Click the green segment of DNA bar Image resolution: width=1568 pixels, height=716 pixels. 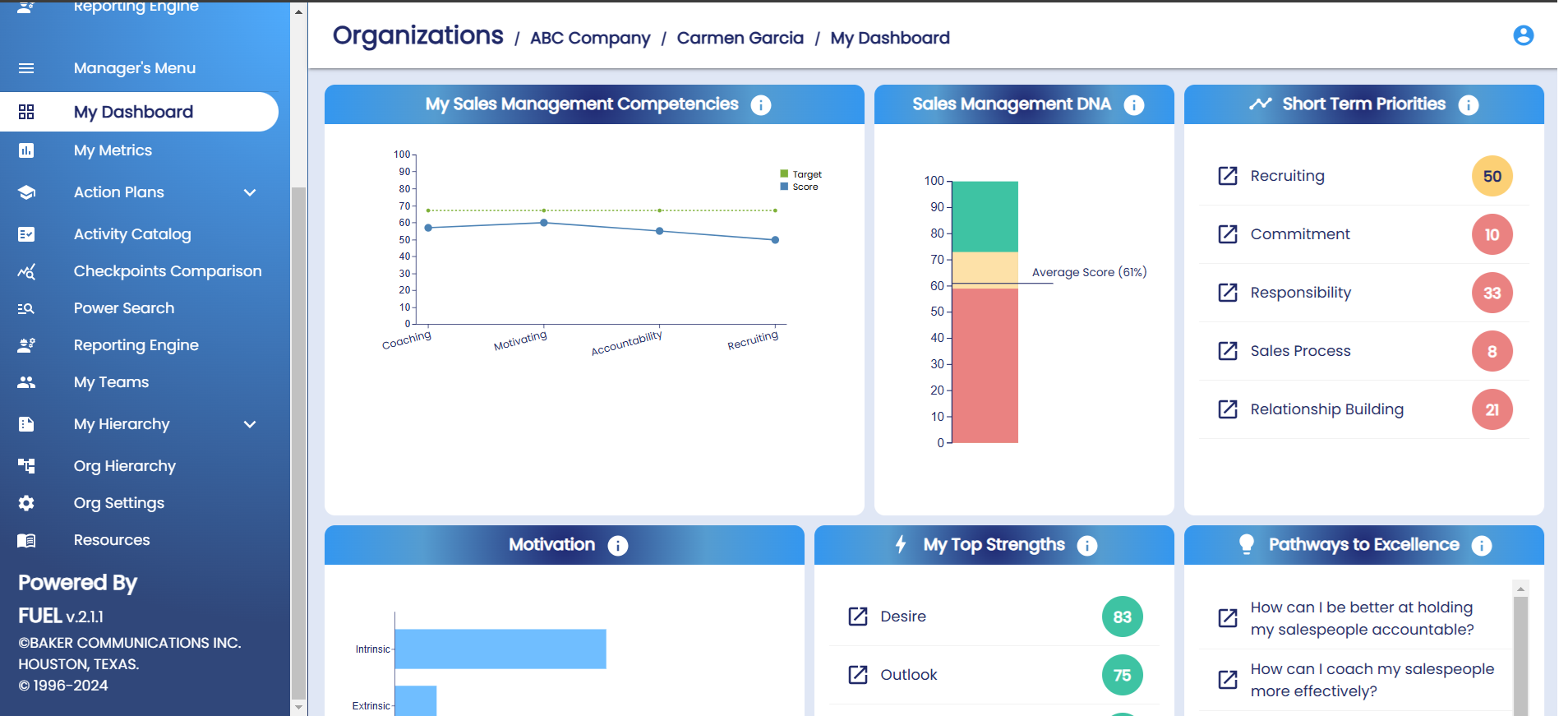point(985,216)
